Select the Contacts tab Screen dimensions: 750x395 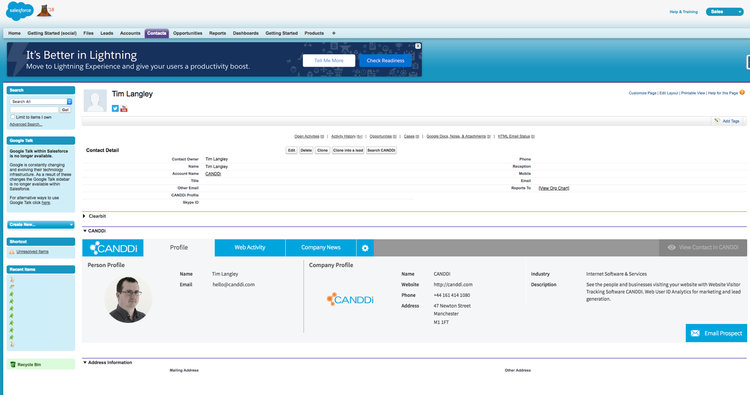tap(156, 33)
